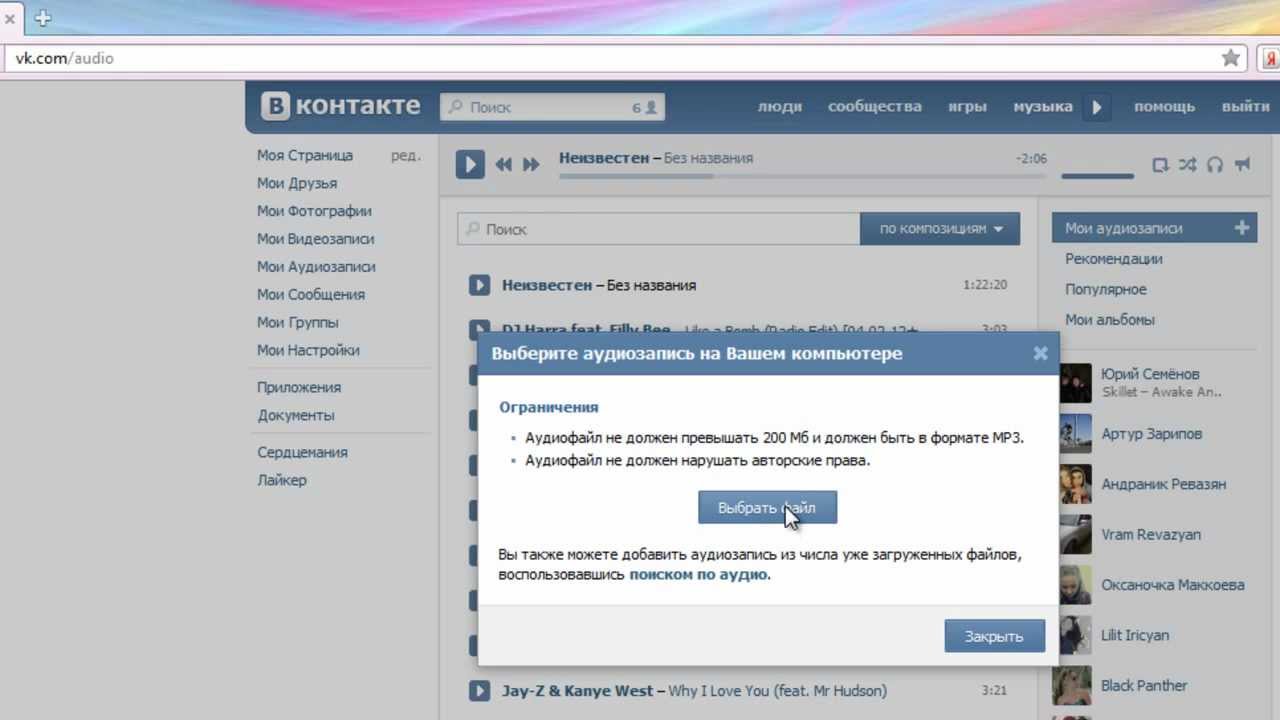Click the 'Закрыть' button
Viewport: 1280px width, 720px height.
point(994,636)
